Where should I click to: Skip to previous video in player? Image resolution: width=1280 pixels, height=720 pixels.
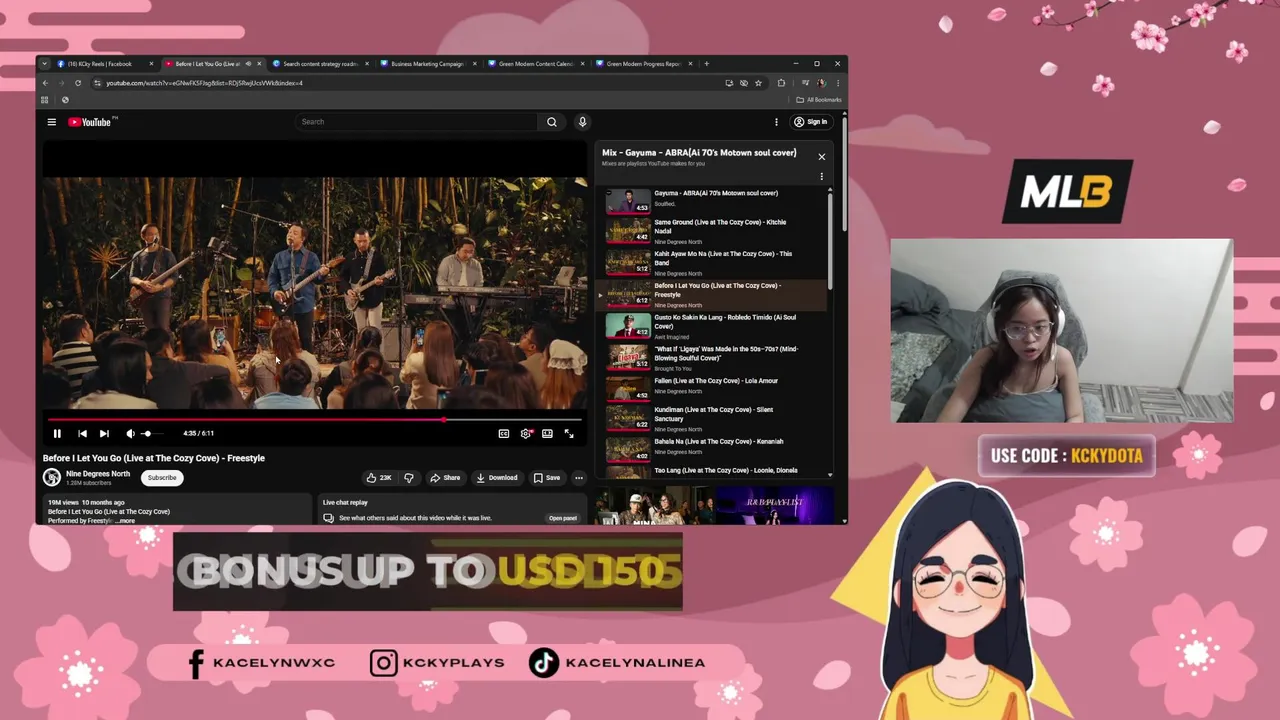(x=82, y=433)
